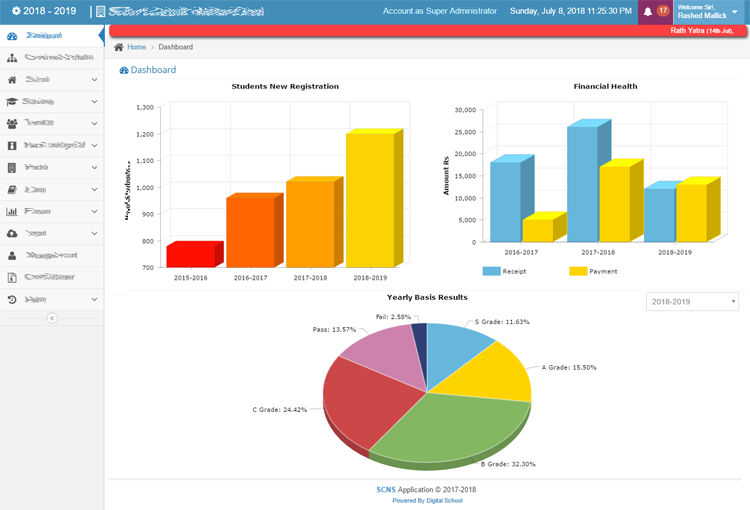Collapse the sidebar with double-chevron button

click(52, 318)
